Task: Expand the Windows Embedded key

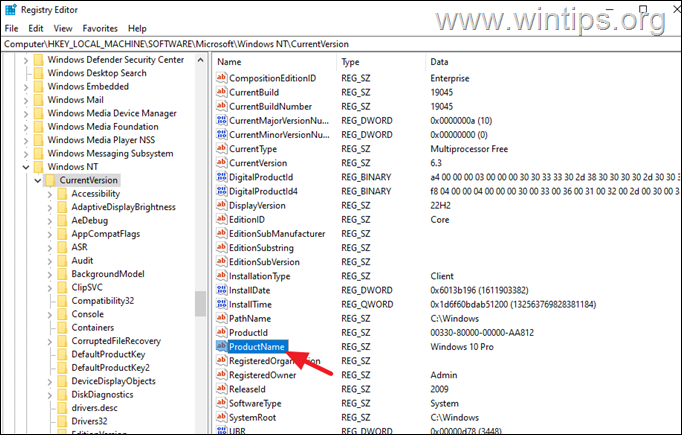Action: tap(26, 87)
